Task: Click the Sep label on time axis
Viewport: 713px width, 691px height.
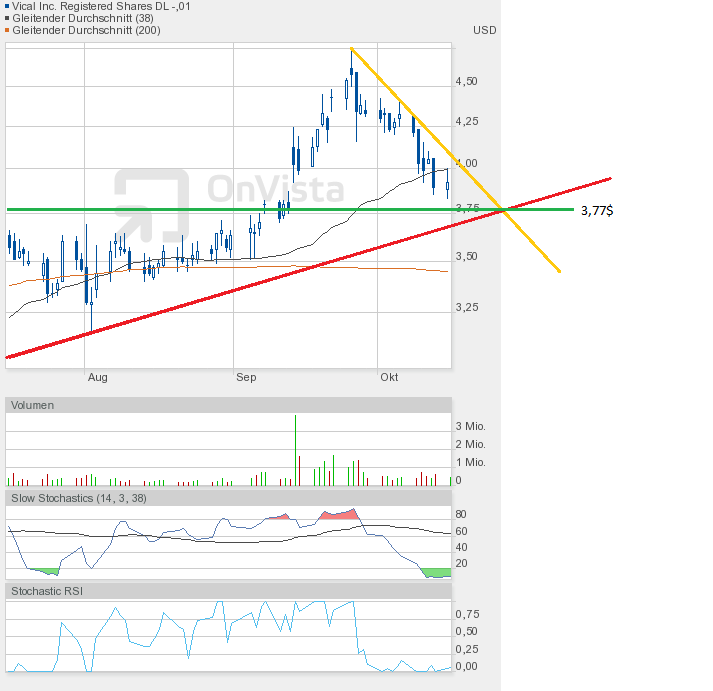Action: [246, 377]
